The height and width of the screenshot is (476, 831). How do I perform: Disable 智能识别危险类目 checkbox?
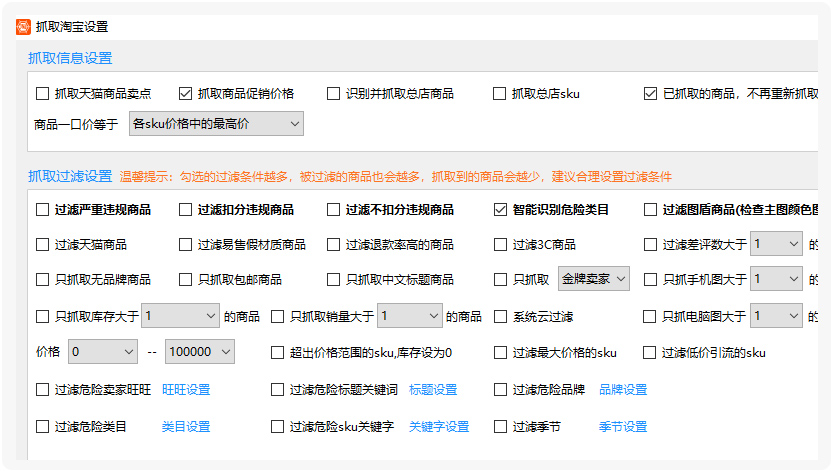[x=500, y=210]
